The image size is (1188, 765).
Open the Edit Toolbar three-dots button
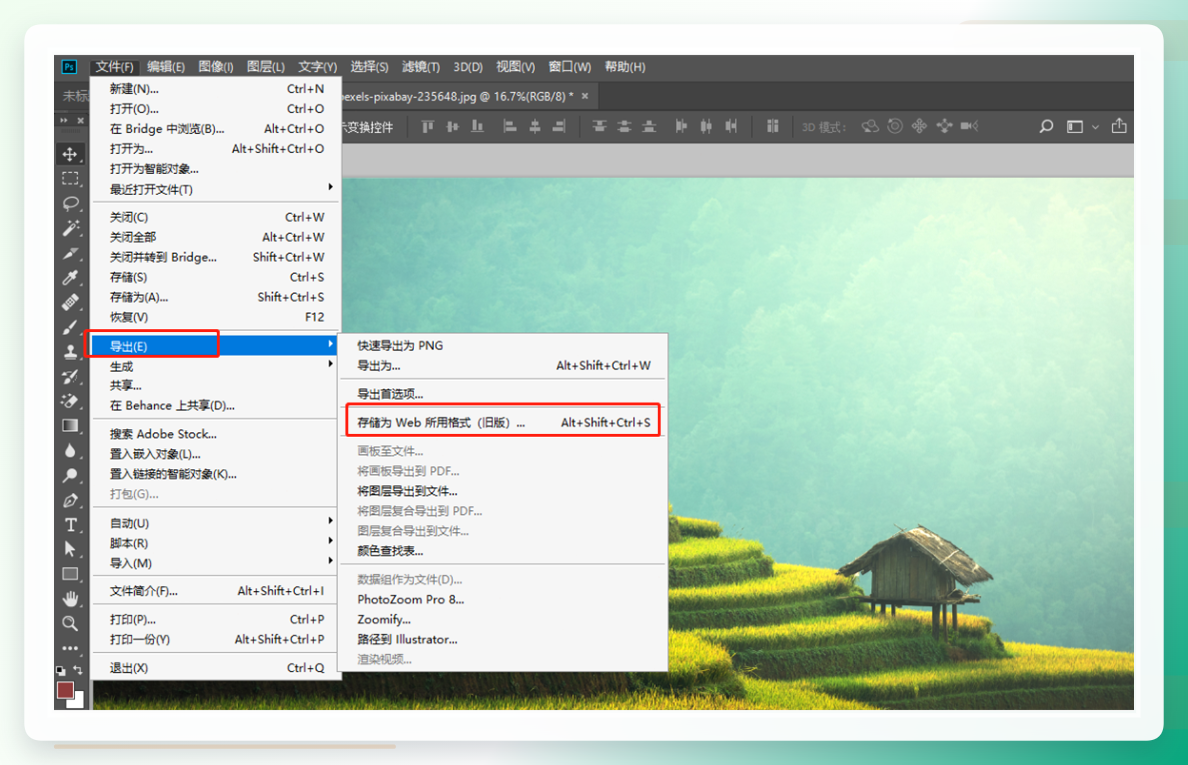[x=70, y=648]
